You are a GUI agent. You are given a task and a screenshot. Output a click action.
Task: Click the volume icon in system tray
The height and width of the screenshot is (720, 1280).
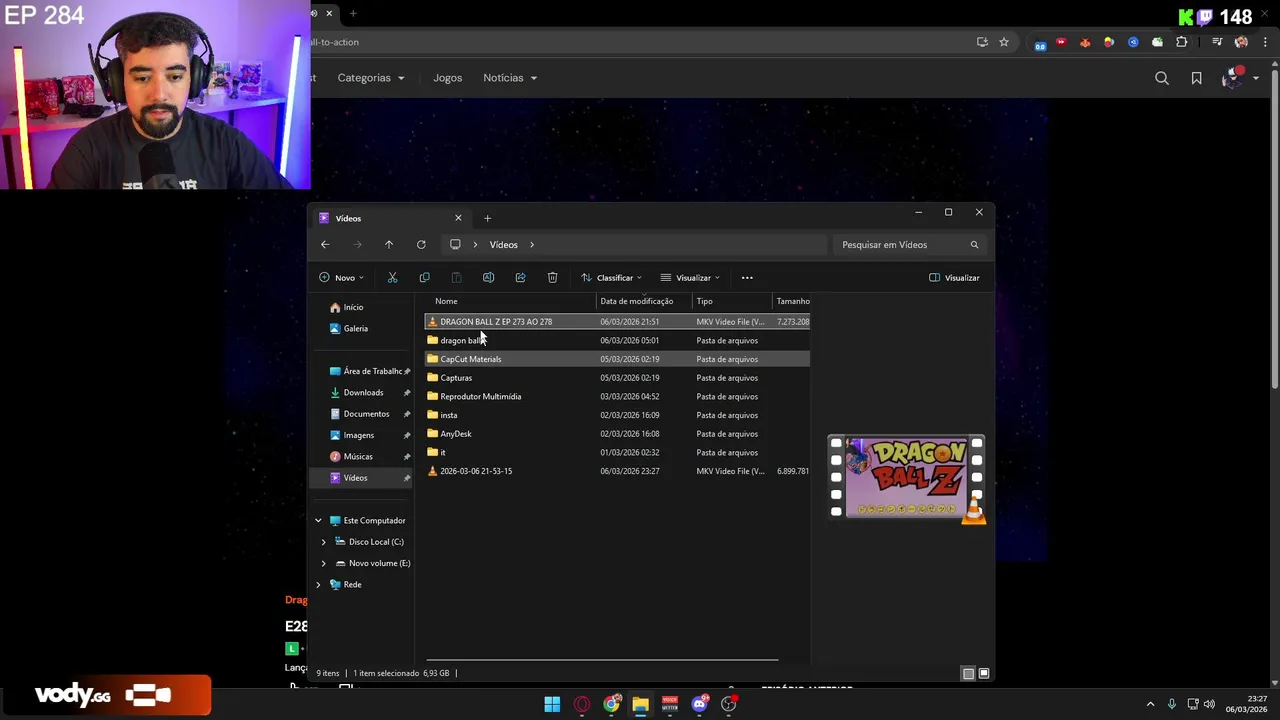(x=1209, y=704)
